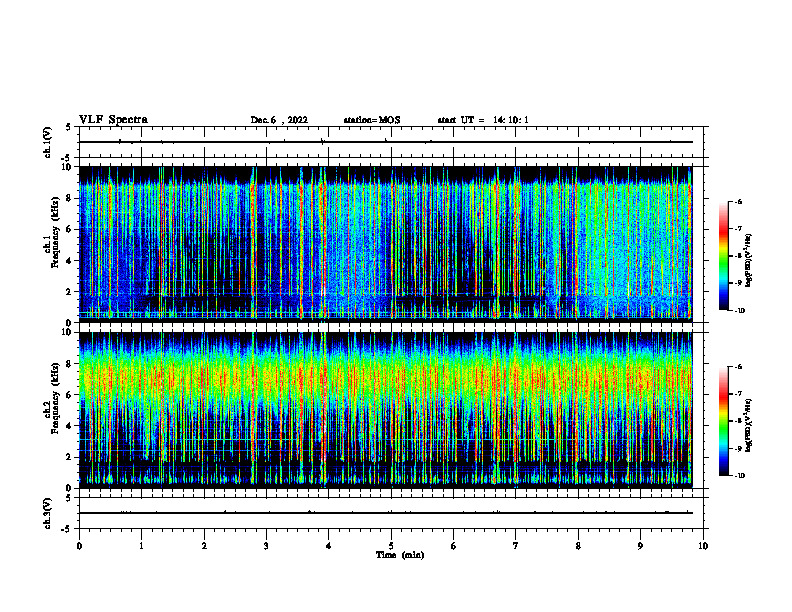The width and height of the screenshot is (792, 612).
Task: Click the "station=MOS" header label
Action: pyautogui.click(x=372, y=120)
